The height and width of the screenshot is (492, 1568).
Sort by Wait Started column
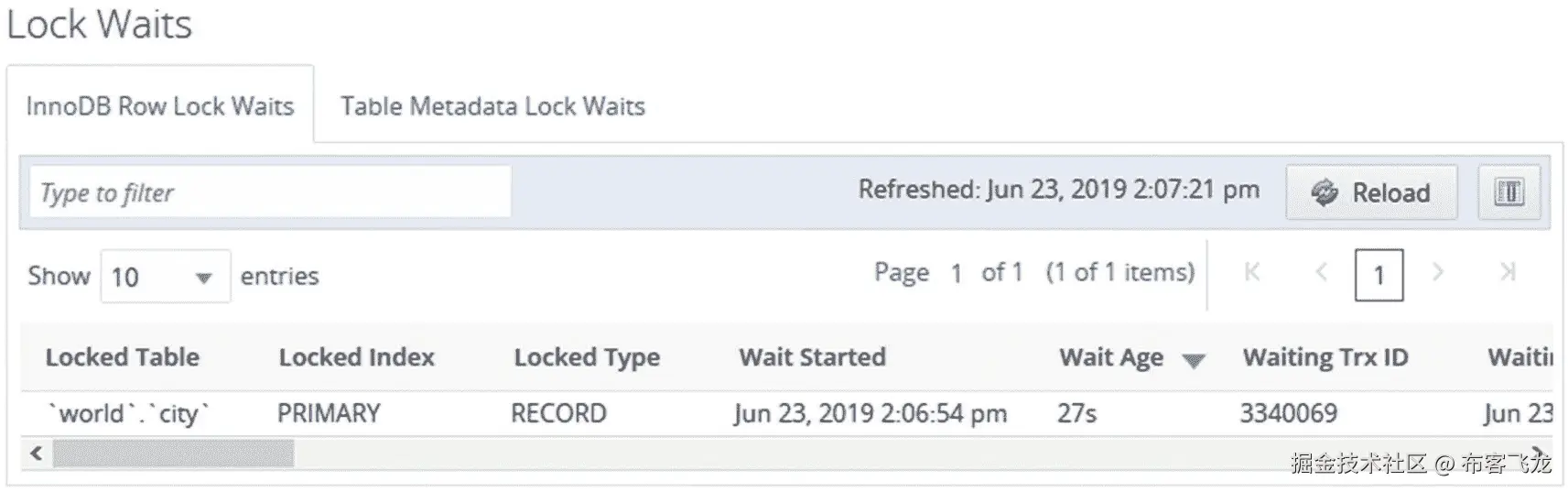coord(812,357)
